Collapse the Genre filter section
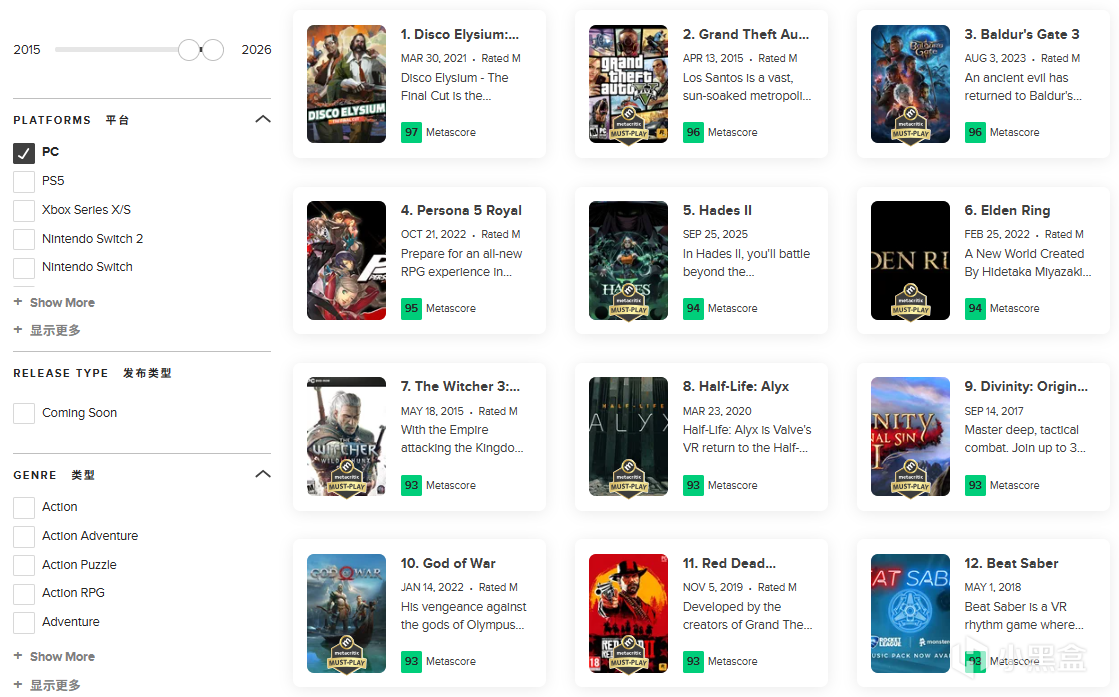Screen dimensions: 1119x697 [263, 474]
